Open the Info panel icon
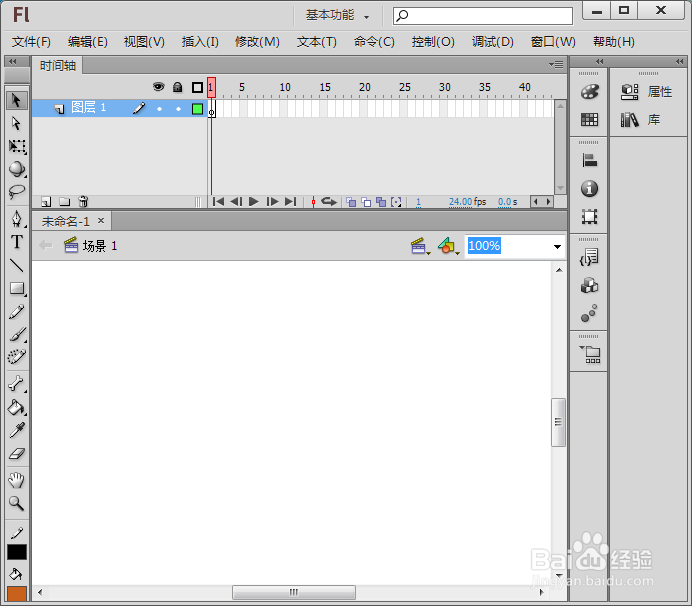The width and height of the screenshot is (692, 606). pyautogui.click(x=589, y=189)
